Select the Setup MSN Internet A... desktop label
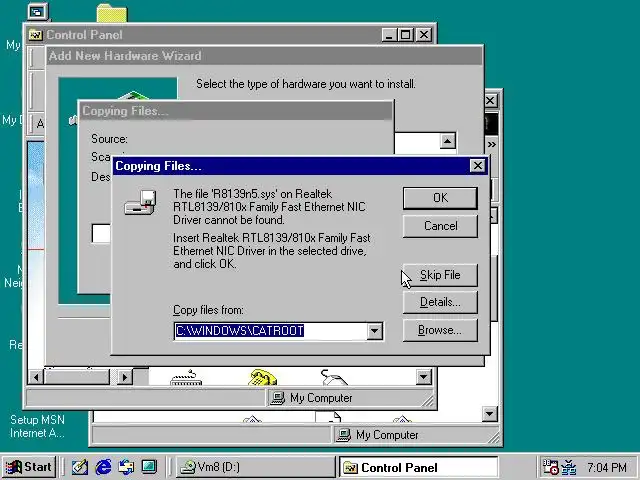Image resolution: width=640 pixels, height=480 pixels. coord(37,427)
